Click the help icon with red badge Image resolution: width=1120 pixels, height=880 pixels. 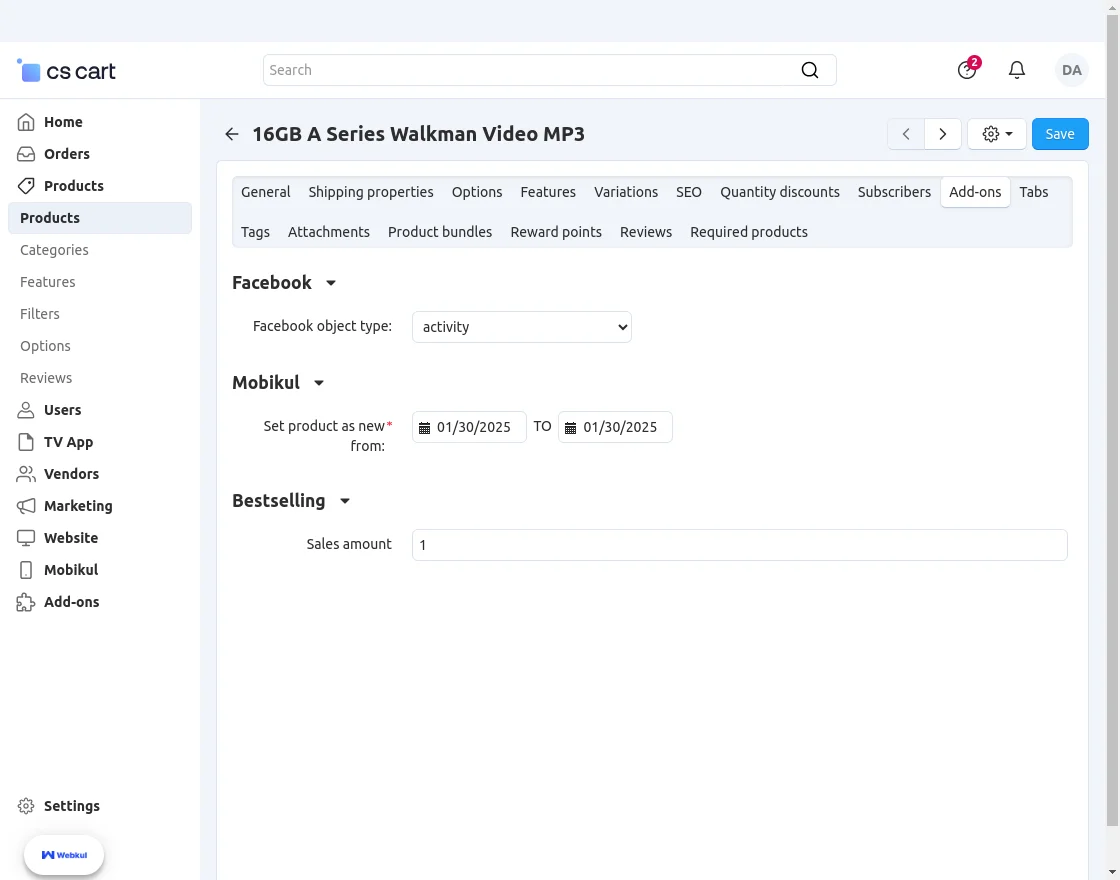[966, 70]
